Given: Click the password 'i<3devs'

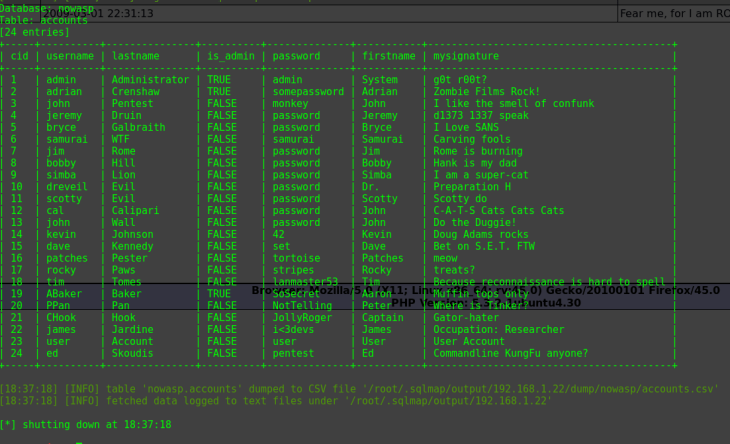Looking at the screenshot, I should point(293,330).
